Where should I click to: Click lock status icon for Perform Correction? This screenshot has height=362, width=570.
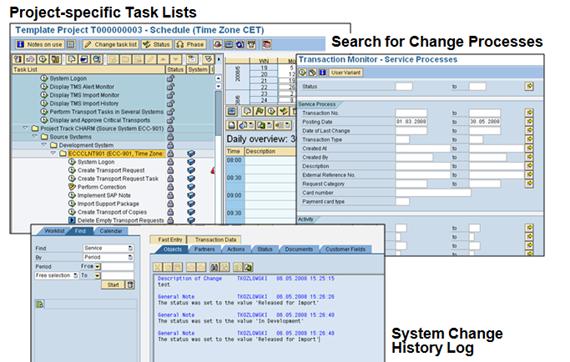[170, 187]
